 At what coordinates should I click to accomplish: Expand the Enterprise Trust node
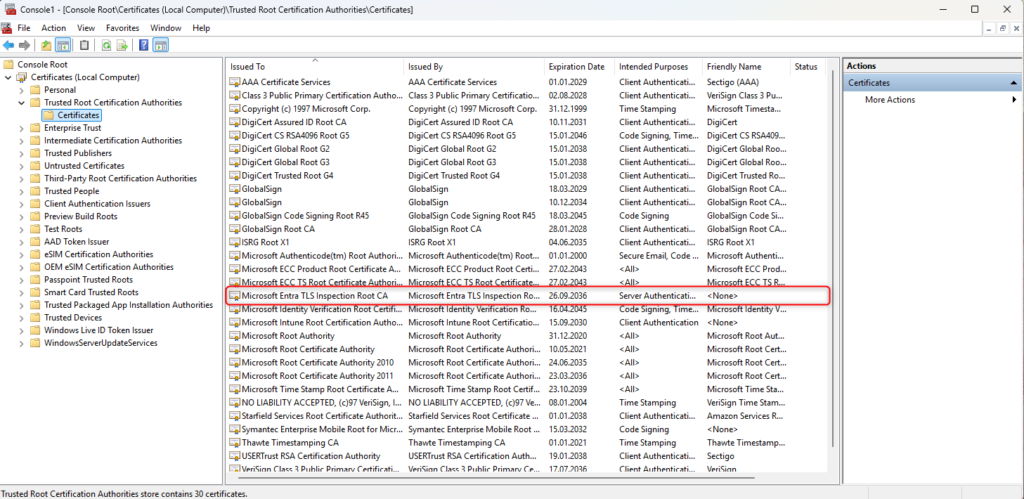22,128
